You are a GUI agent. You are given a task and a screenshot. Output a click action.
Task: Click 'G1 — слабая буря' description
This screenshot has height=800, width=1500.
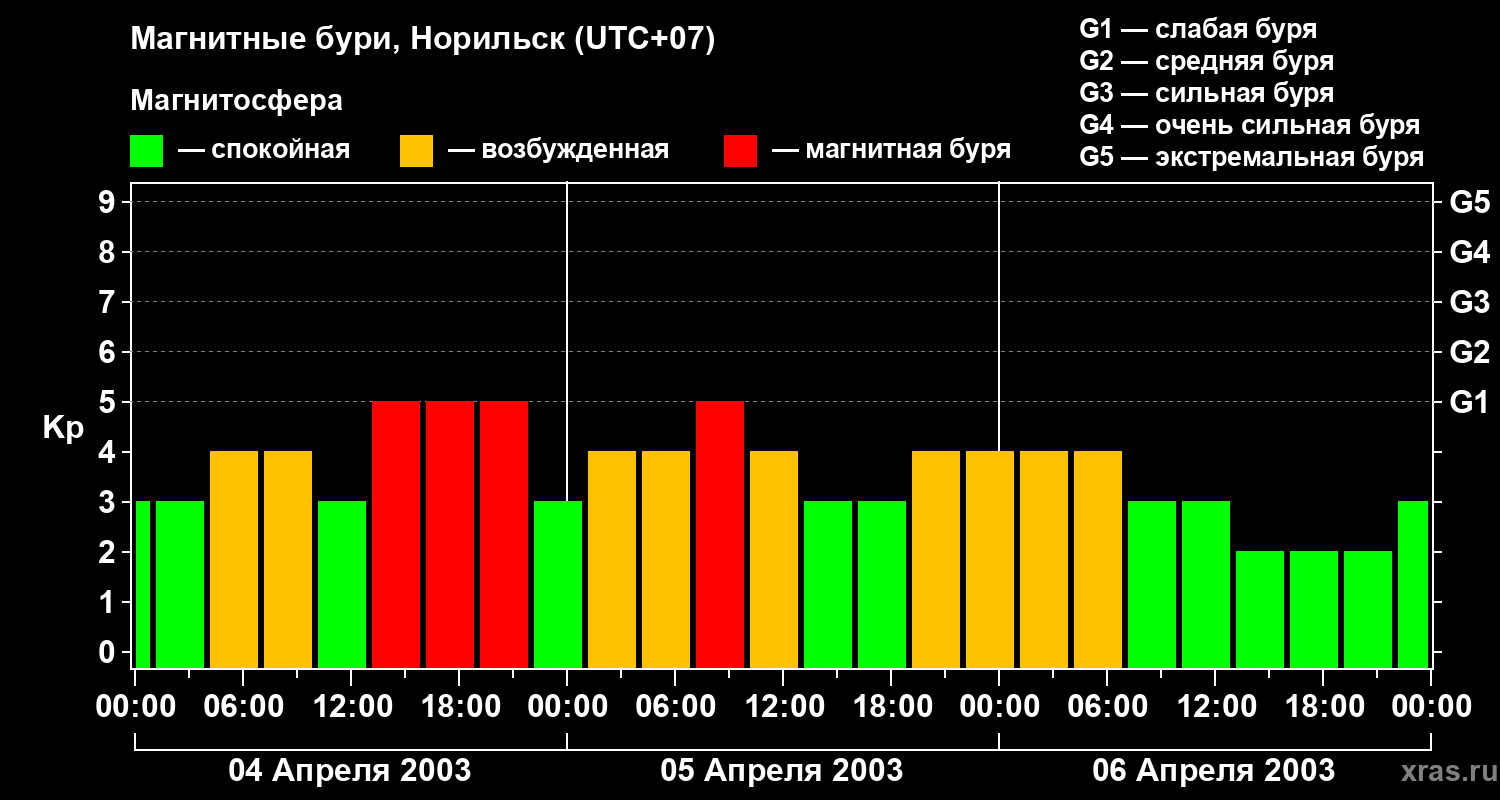pyautogui.click(x=1198, y=29)
